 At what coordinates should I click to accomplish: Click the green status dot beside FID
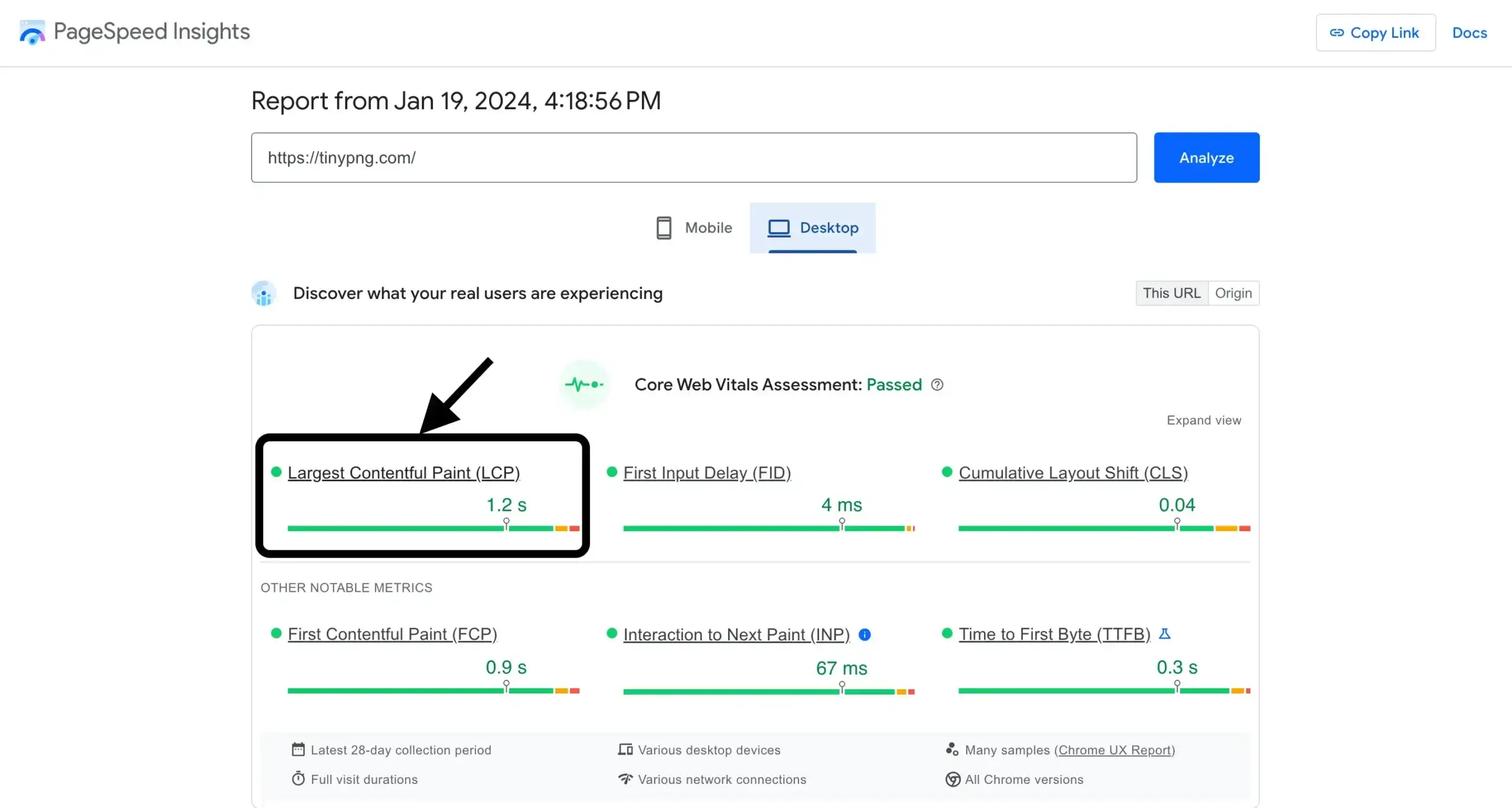click(x=612, y=472)
